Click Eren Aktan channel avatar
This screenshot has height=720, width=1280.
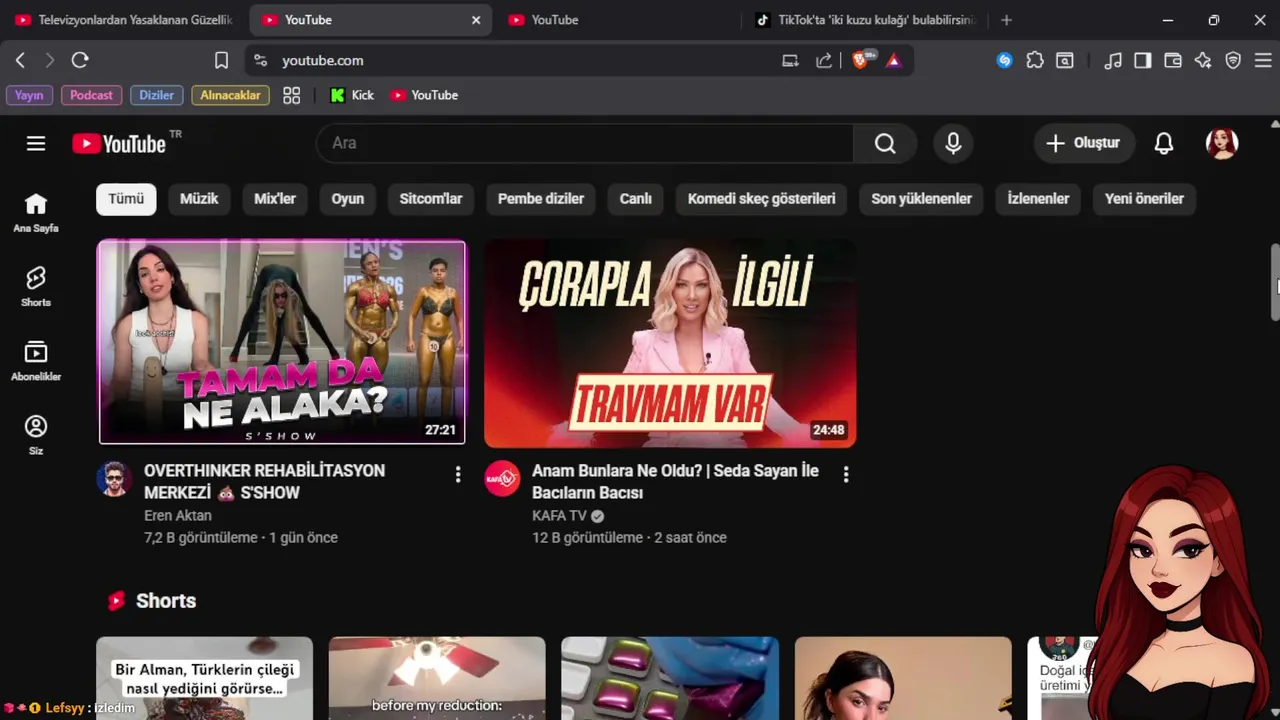(x=114, y=479)
